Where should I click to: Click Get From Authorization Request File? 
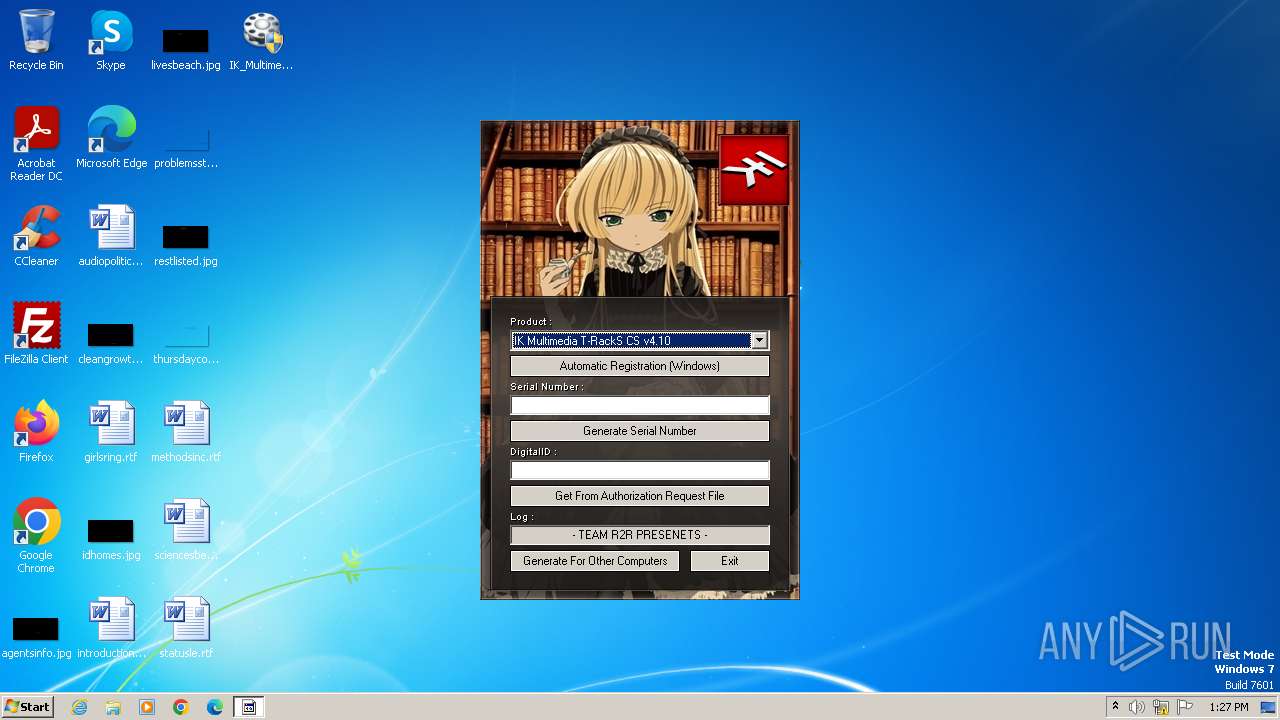click(x=640, y=496)
